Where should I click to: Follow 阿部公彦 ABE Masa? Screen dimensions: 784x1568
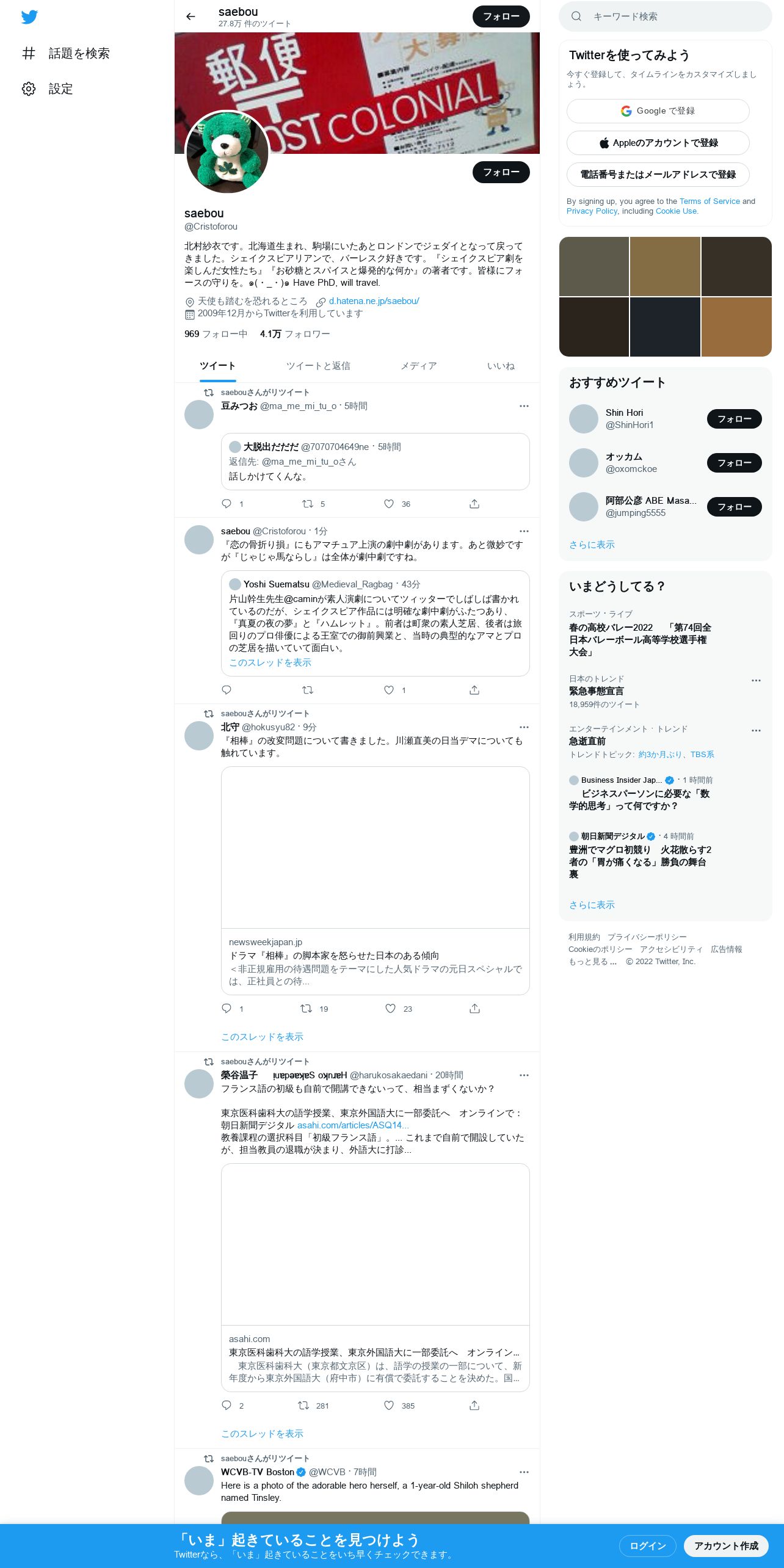point(735,507)
